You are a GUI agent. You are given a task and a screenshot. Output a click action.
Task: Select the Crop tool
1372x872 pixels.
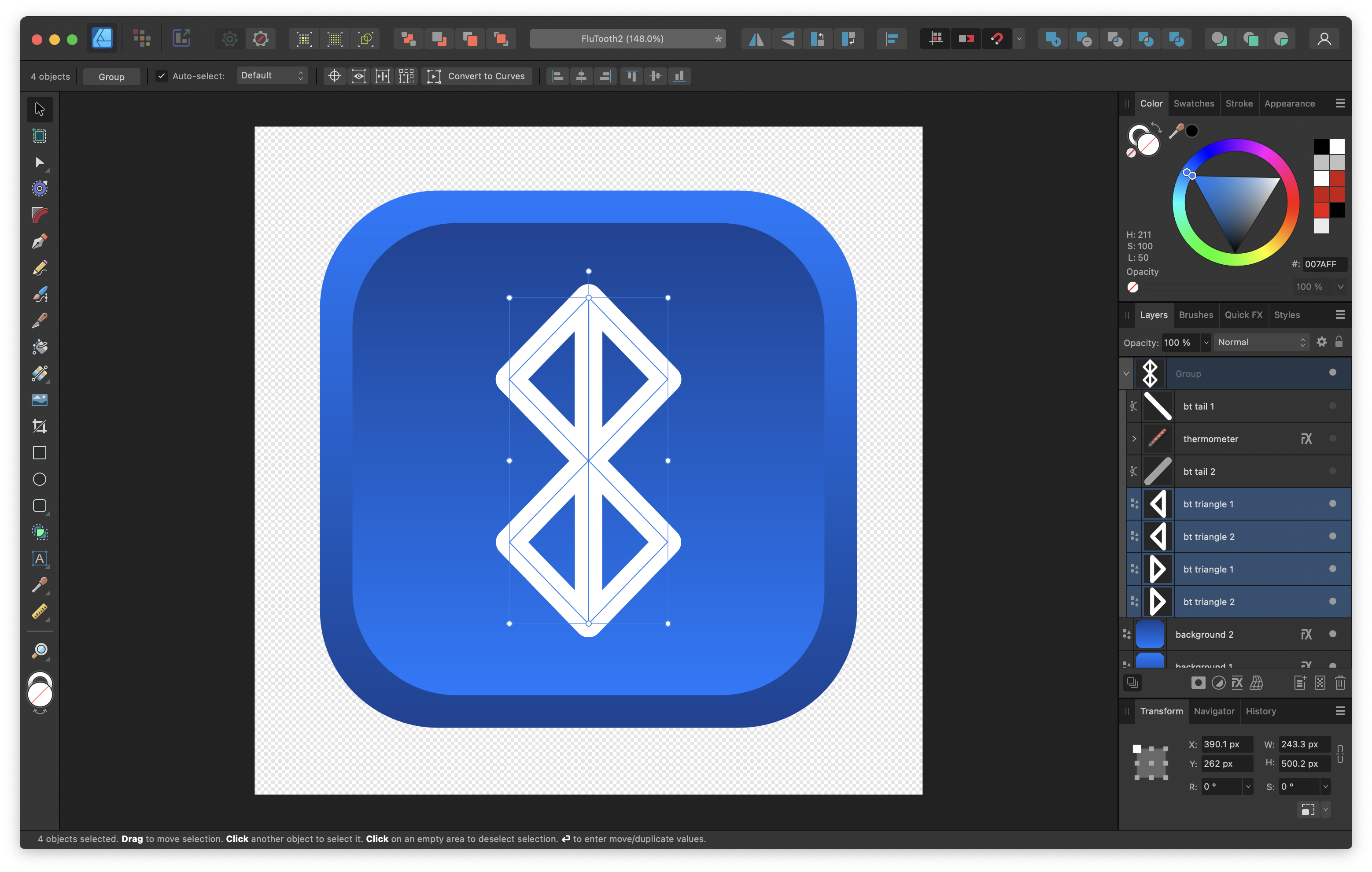click(39, 426)
